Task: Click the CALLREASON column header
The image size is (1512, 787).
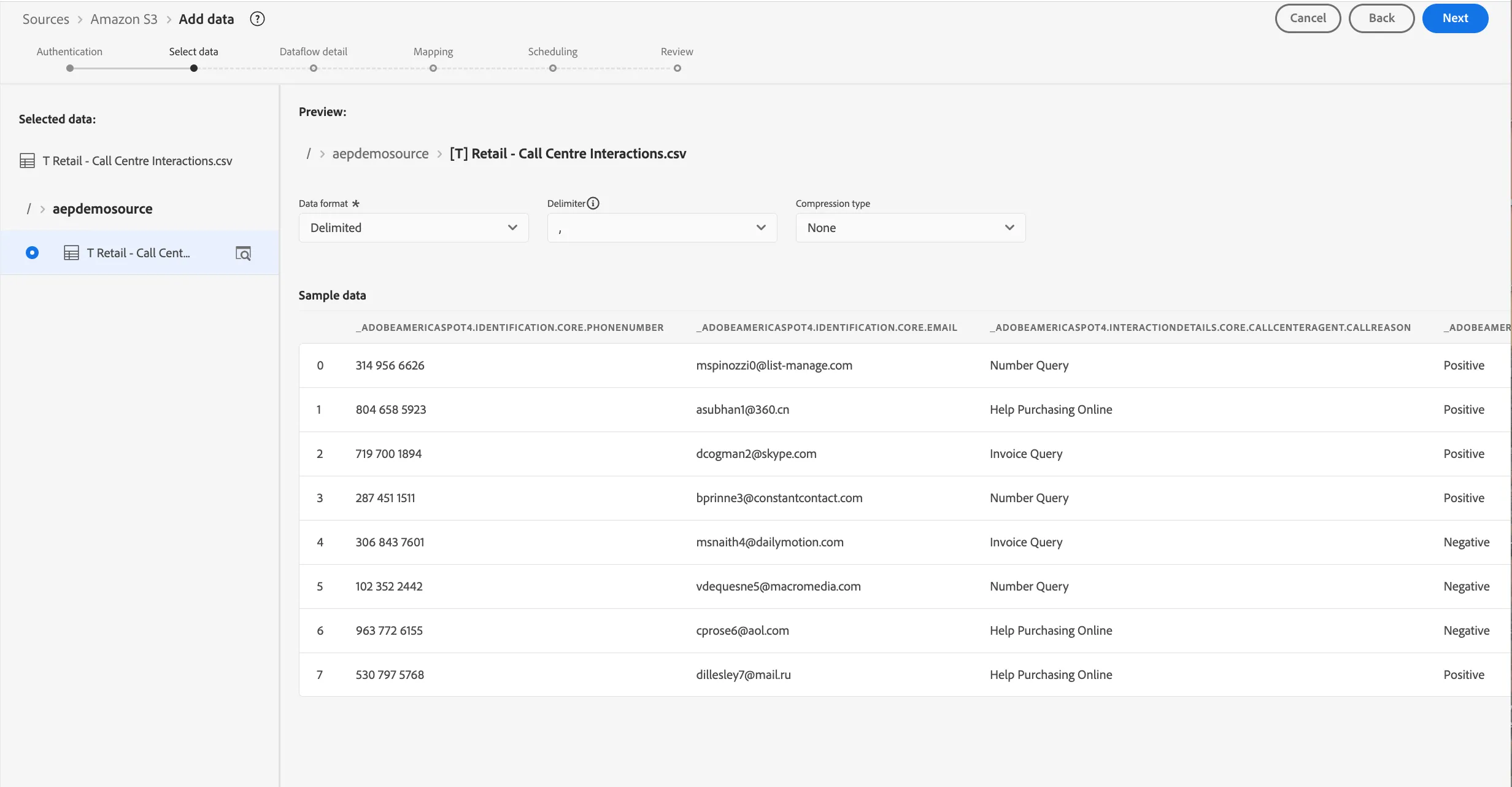Action: (1200, 328)
